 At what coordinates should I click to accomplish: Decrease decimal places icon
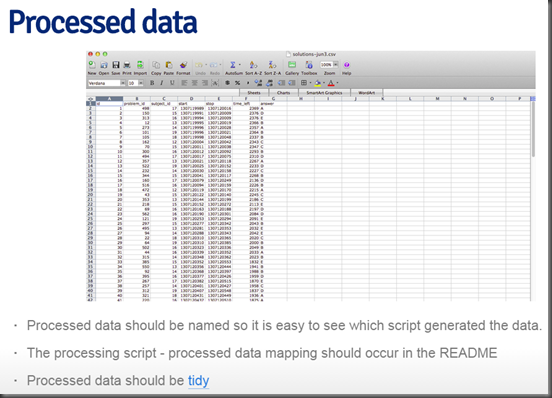[x=270, y=83]
